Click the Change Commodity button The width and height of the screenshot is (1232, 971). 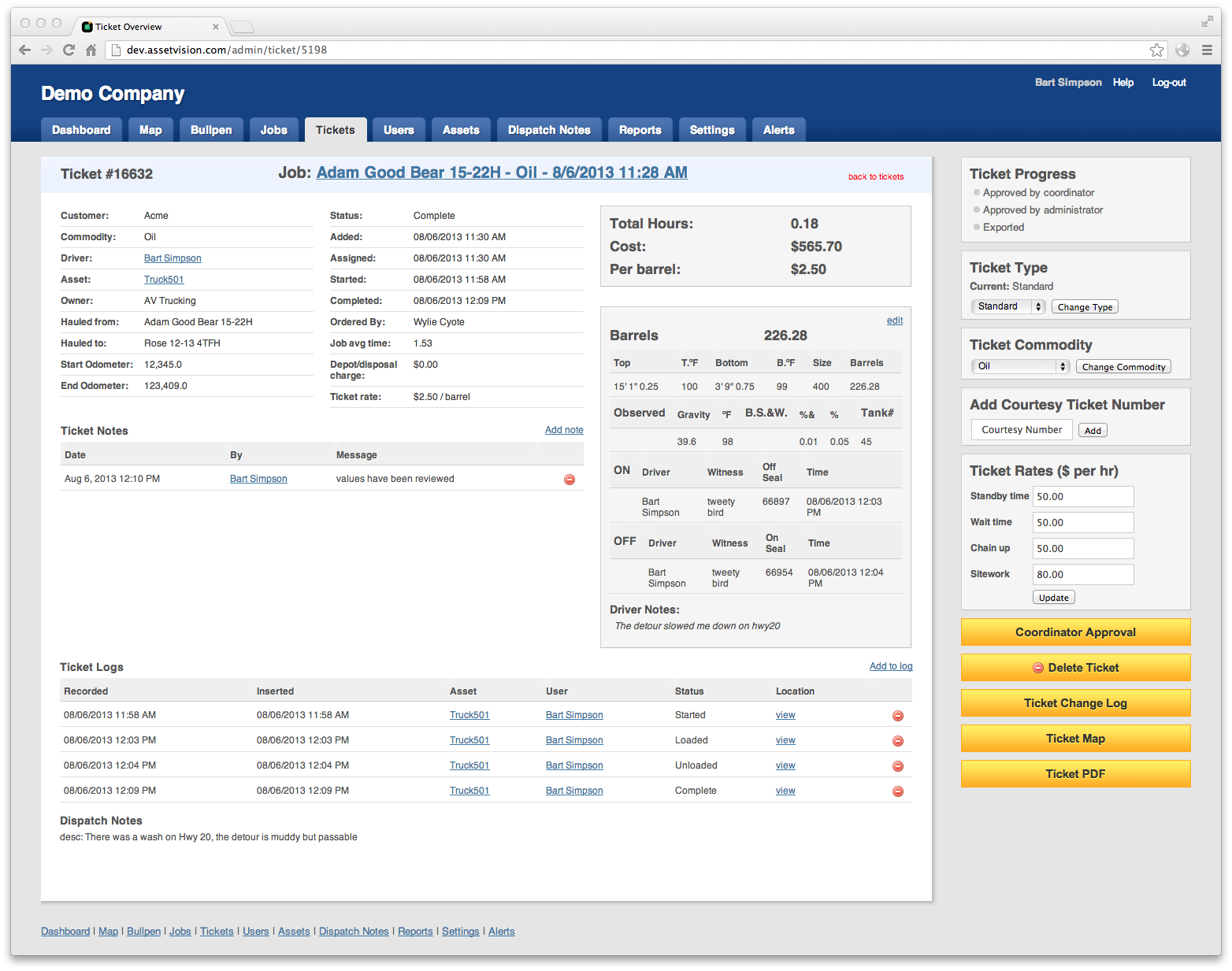1123,367
